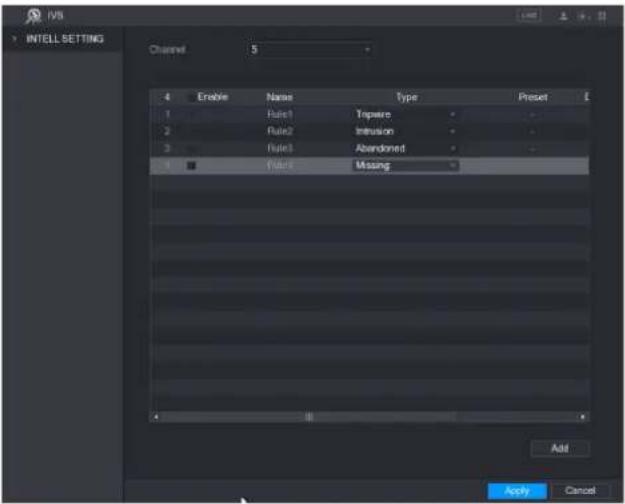Click the horizontal scrollbar thumb
Screen dimensions: 625x504
click(x=309, y=417)
